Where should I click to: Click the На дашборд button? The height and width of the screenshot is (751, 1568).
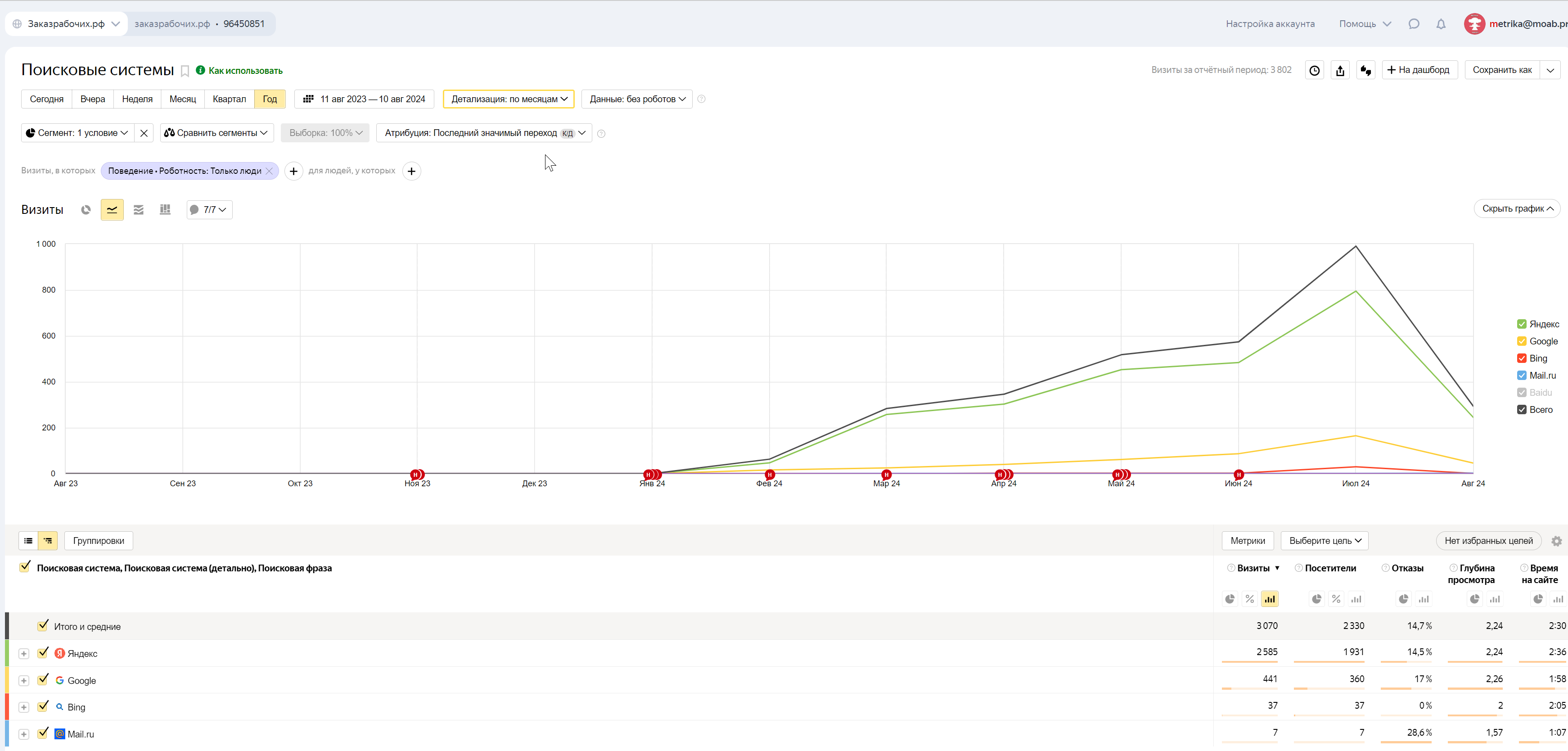pyautogui.click(x=1419, y=70)
